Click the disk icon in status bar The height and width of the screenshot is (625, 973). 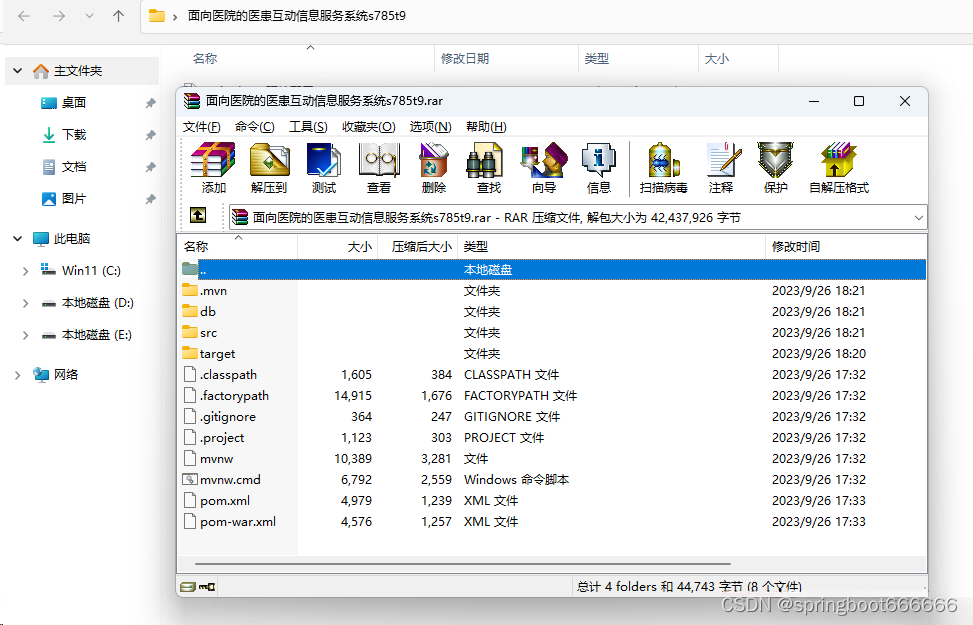pyautogui.click(x=187, y=587)
